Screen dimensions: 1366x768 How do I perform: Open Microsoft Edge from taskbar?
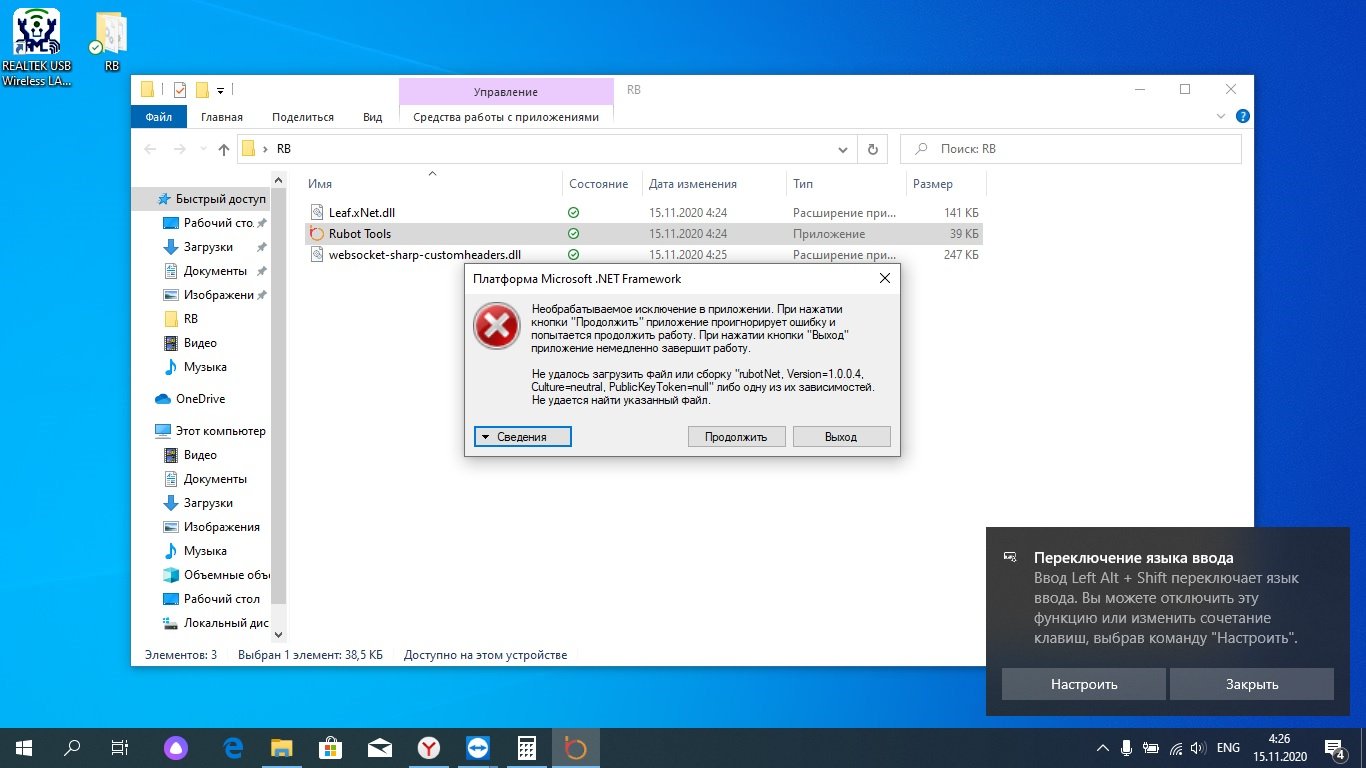point(234,747)
